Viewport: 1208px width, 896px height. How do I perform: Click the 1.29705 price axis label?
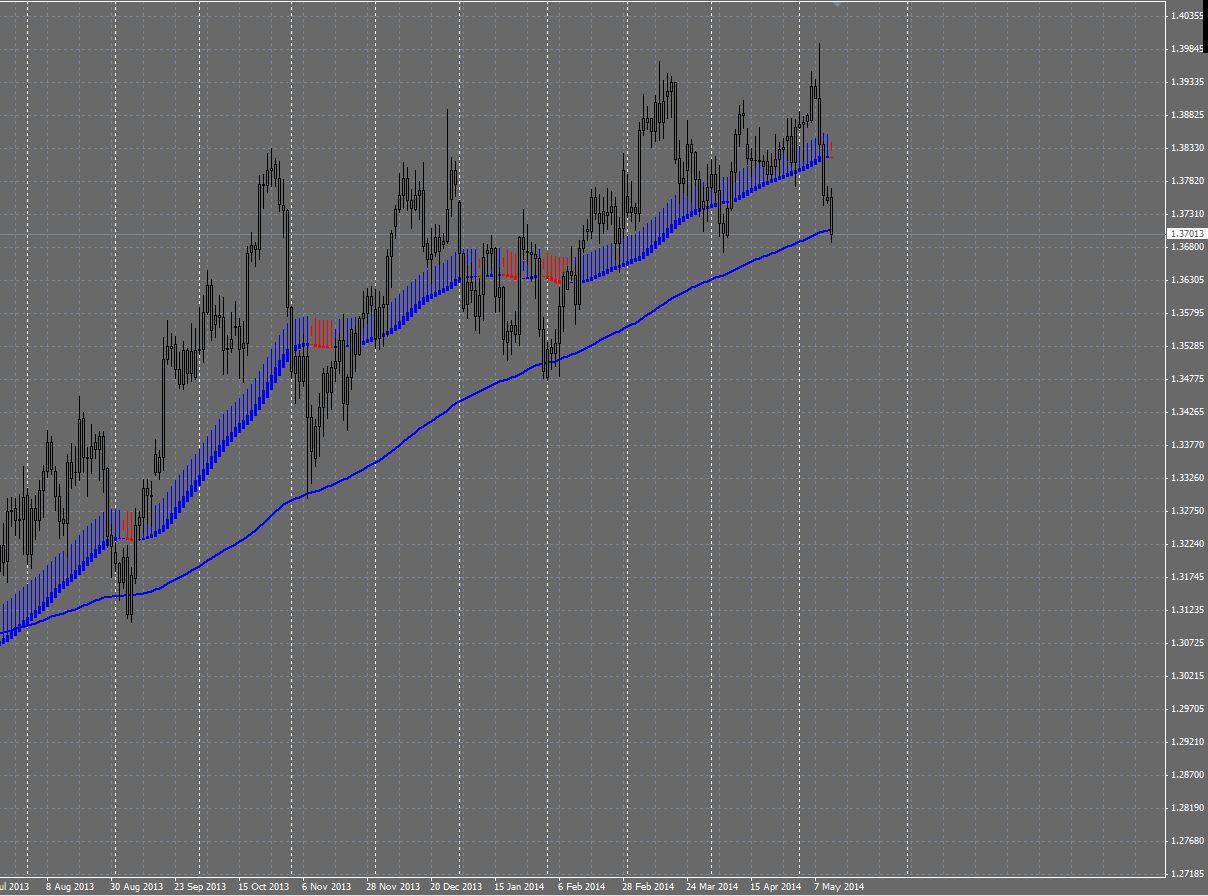pos(1188,709)
